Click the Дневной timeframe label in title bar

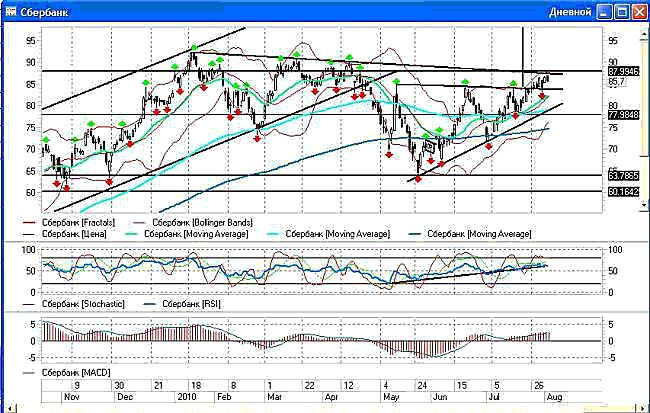570,12
